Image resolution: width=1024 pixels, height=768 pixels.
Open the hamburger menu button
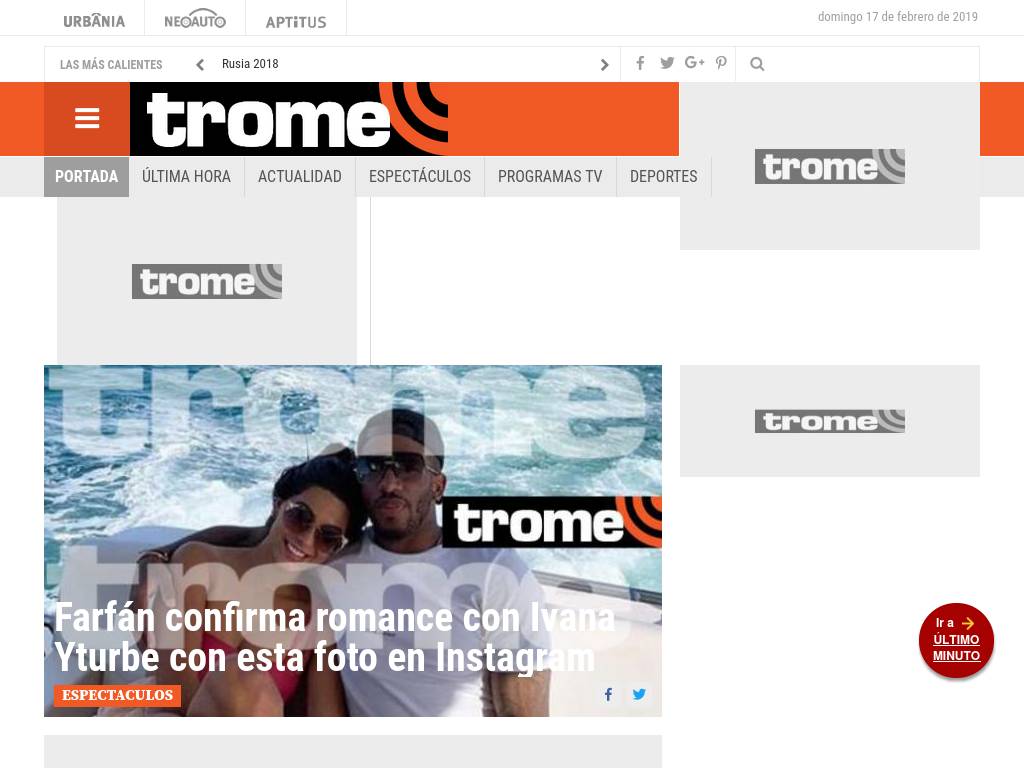click(x=87, y=119)
